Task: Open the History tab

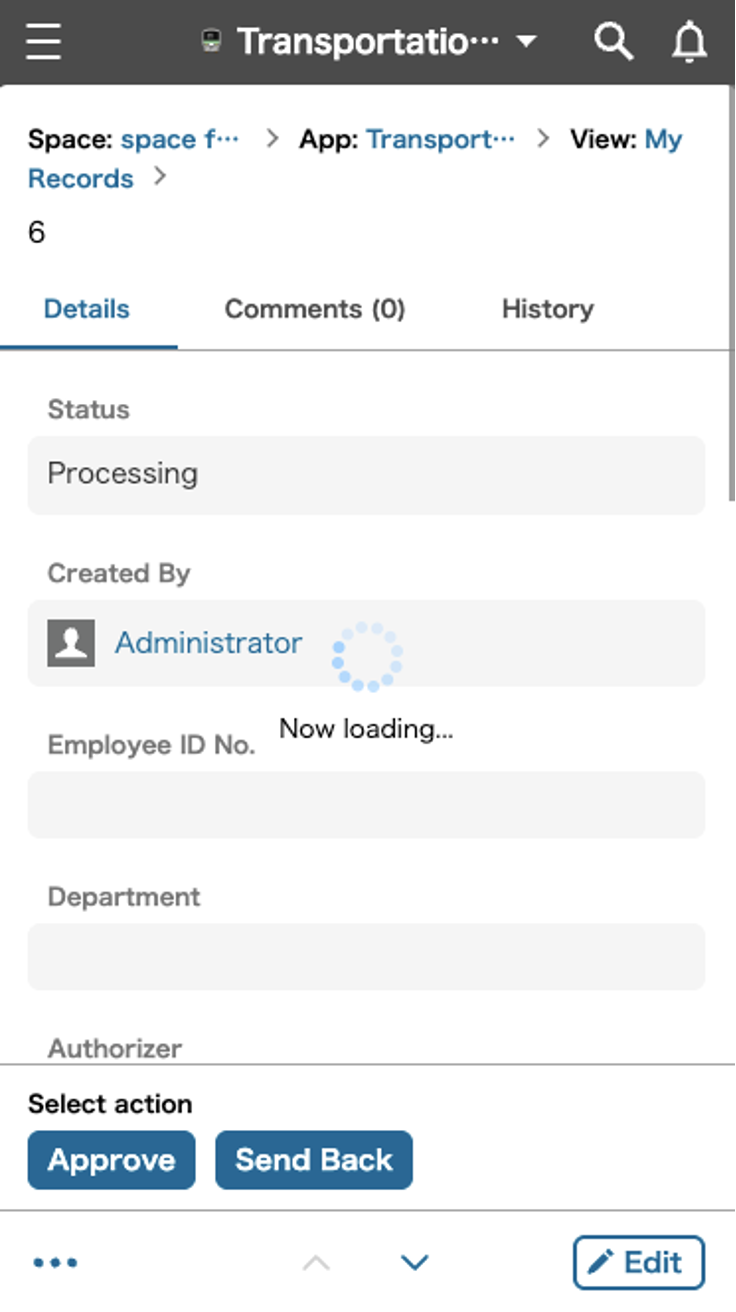Action: tap(547, 309)
